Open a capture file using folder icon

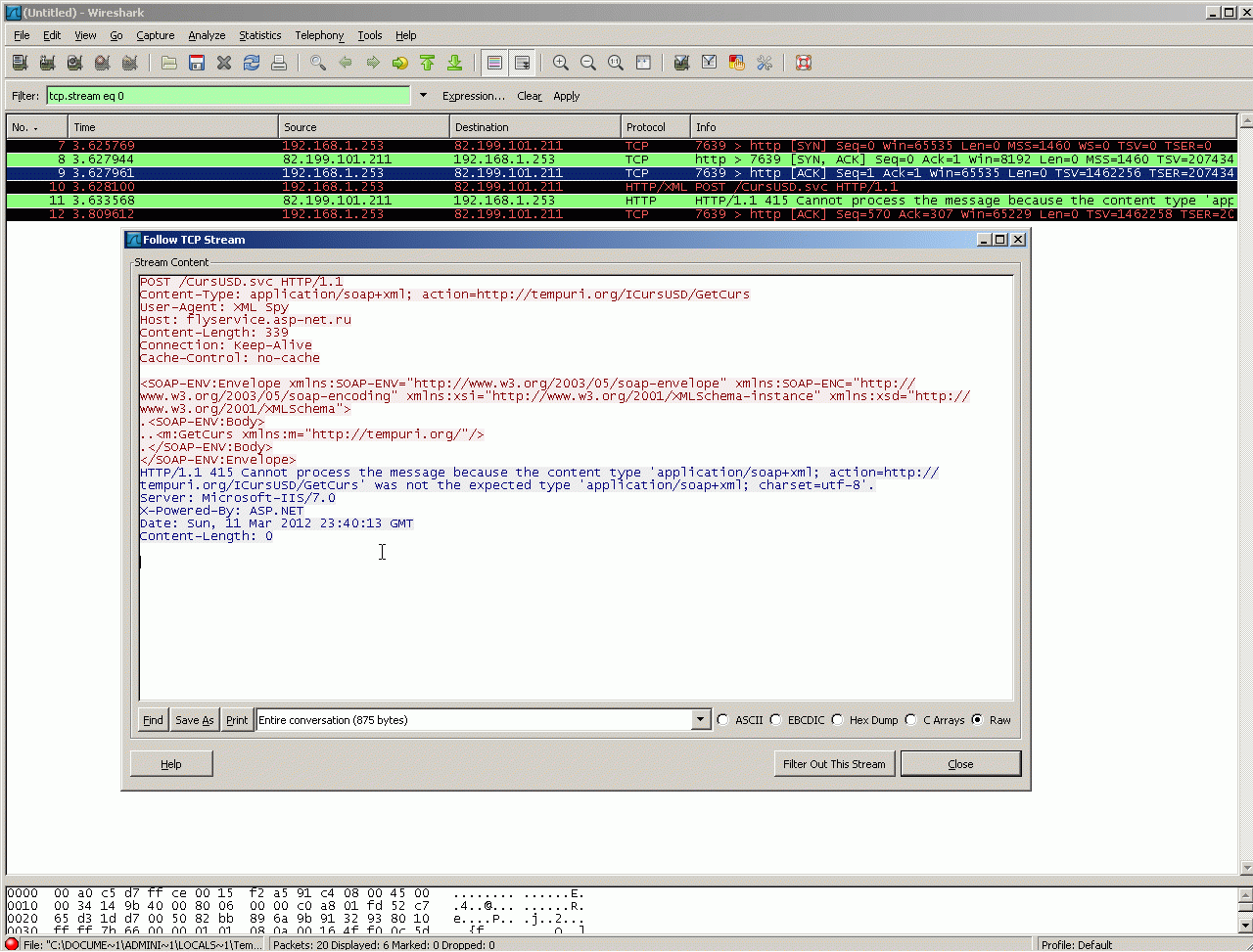tap(169, 63)
